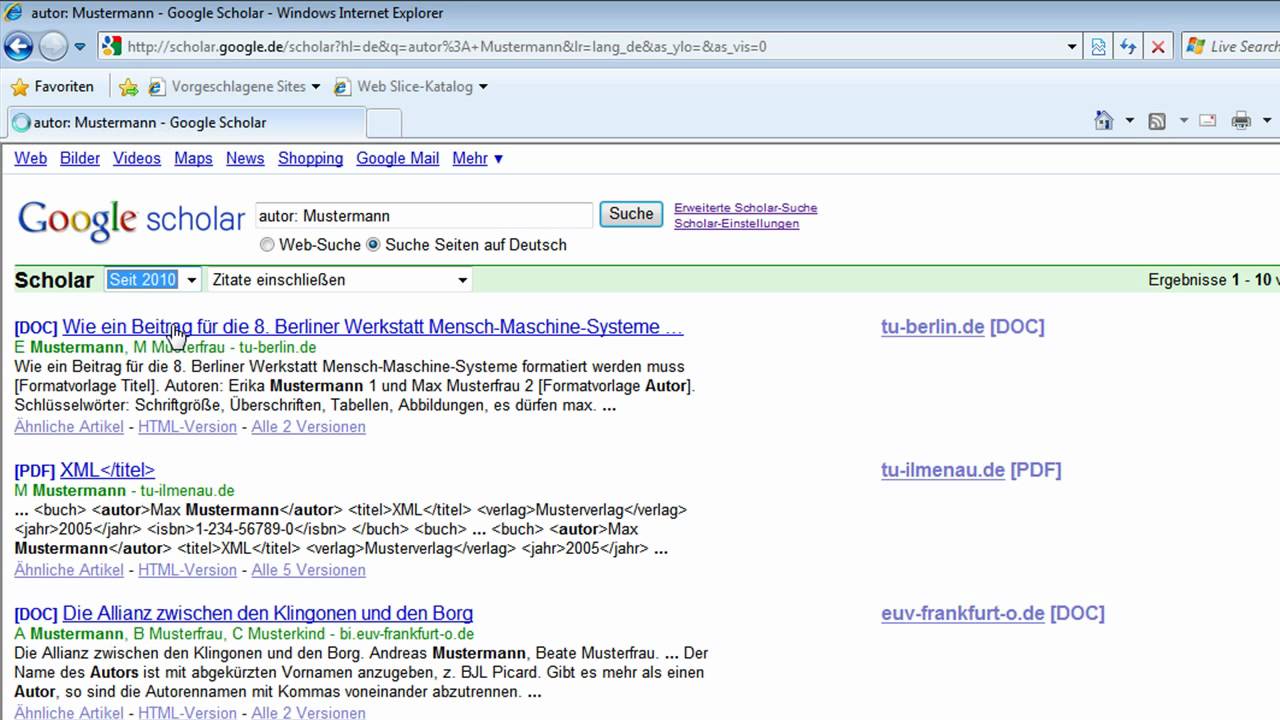The image size is (1280, 720).
Task: Open Web Slice-Katalog dropdown
Action: pyautogui.click(x=412, y=87)
